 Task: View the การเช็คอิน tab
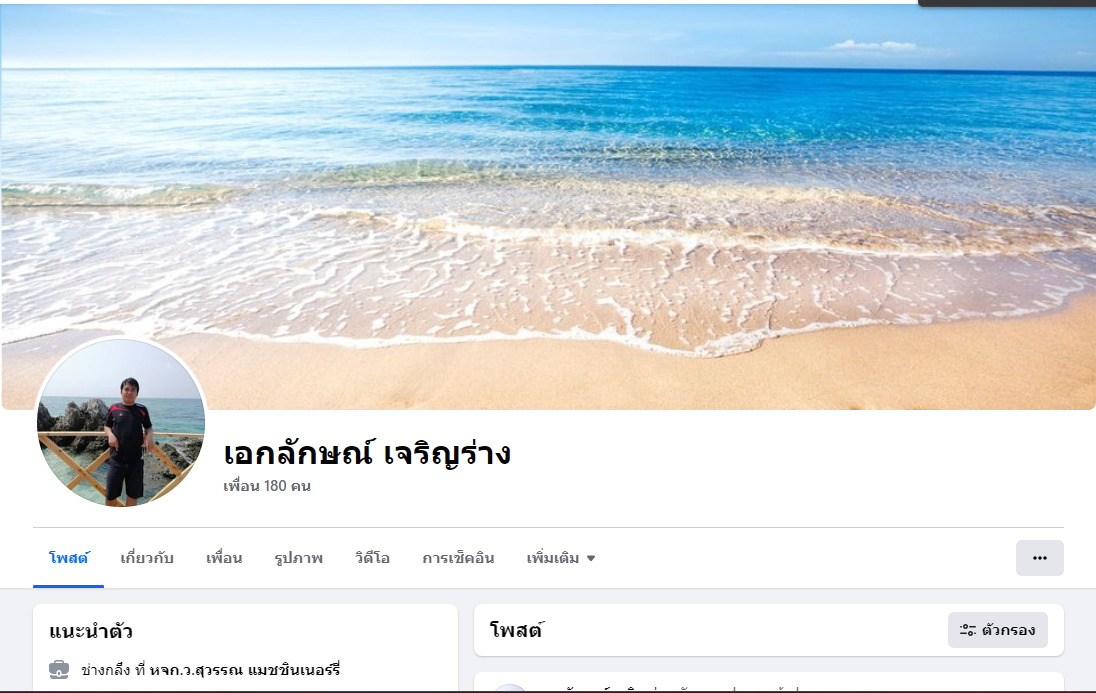coord(458,558)
